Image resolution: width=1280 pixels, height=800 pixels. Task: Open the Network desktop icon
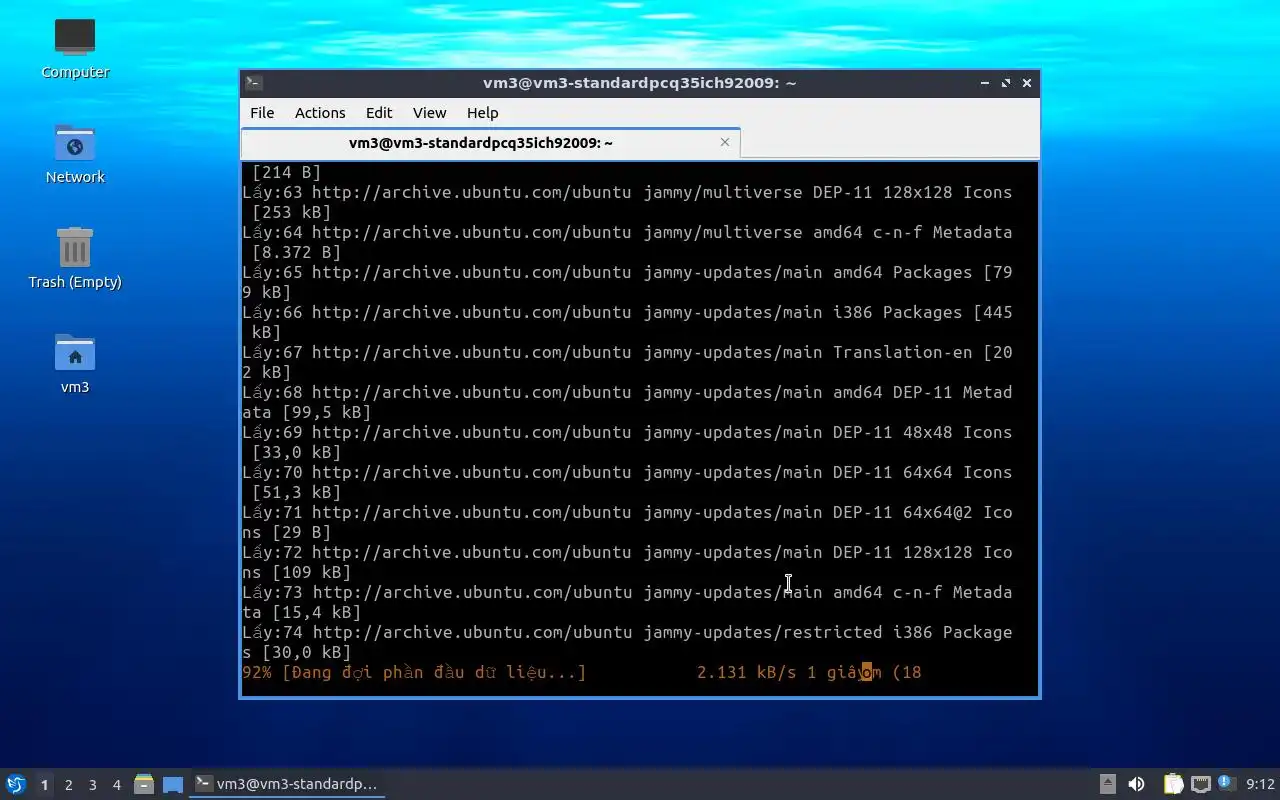tap(75, 154)
